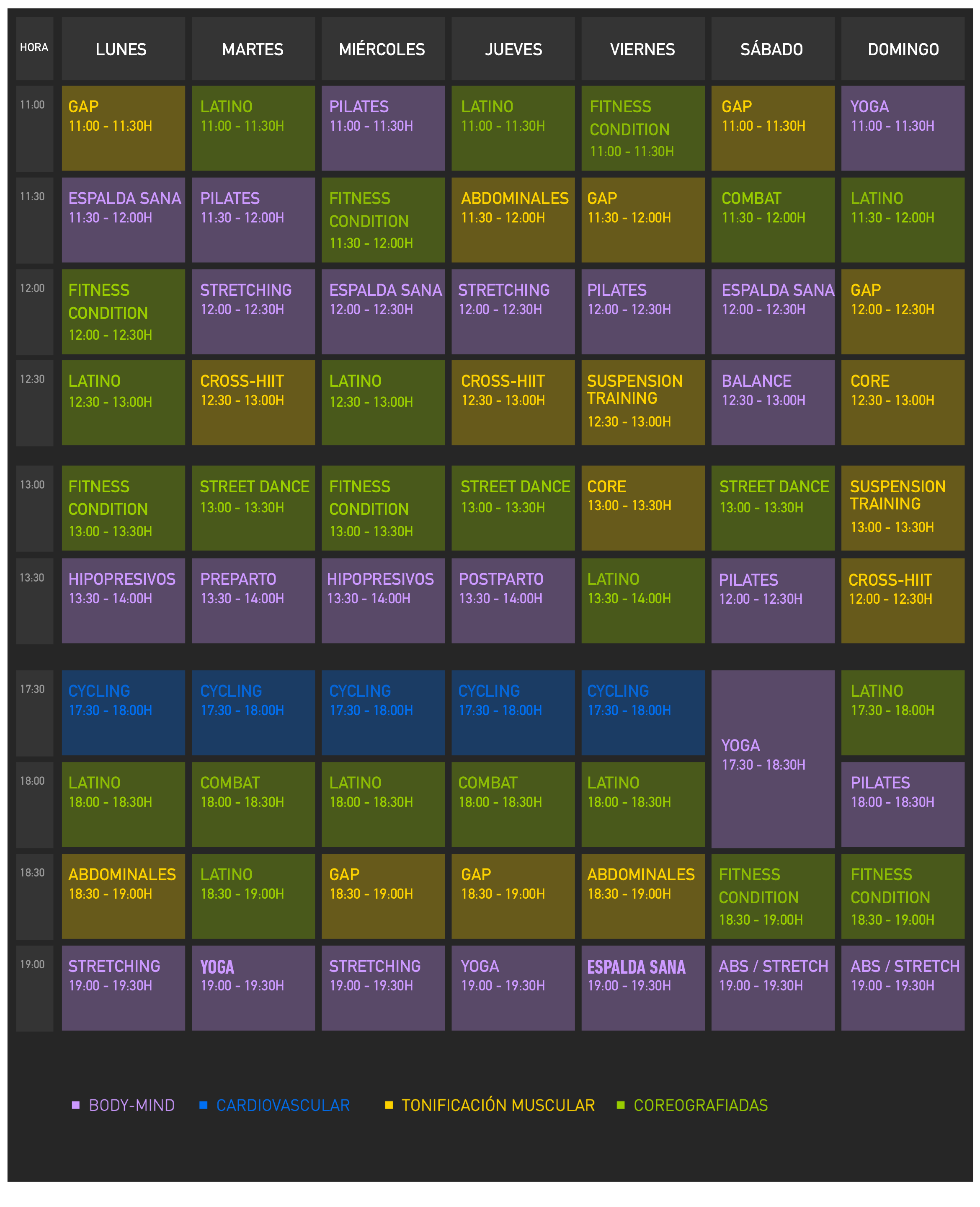Open Tuesday COMBAT 18:00 class
Viewport: 980px width, 1207px height.
click(x=253, y=805)
